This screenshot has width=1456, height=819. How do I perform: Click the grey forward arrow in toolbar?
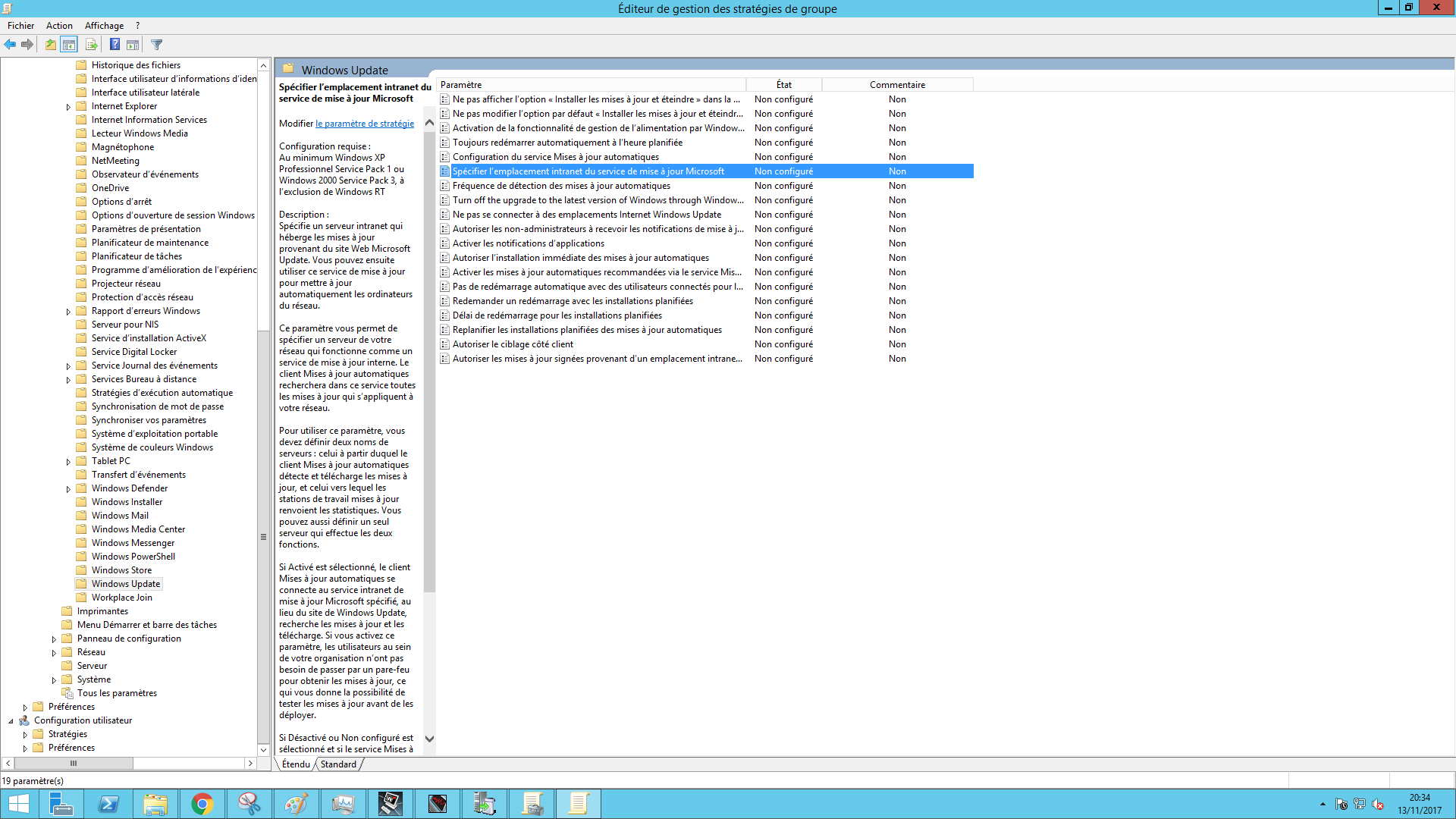coord(27,45)
